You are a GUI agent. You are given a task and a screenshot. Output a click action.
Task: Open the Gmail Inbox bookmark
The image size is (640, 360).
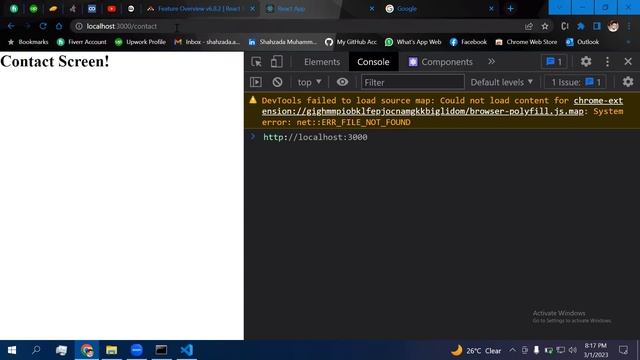click(x=207, y=42)
